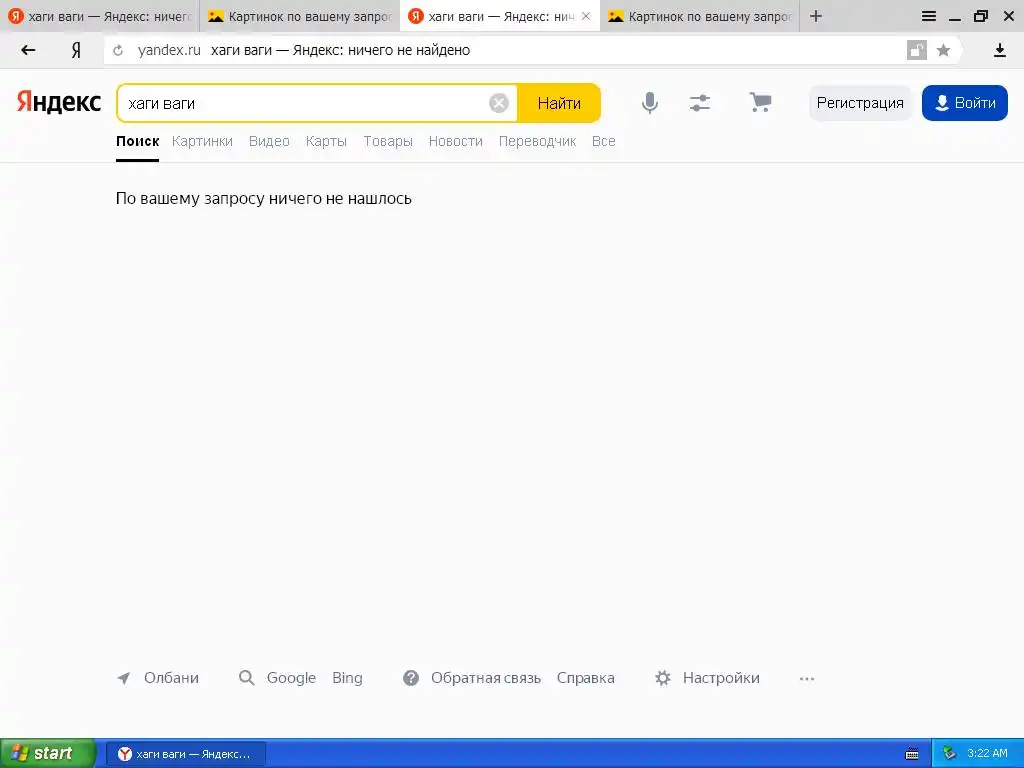This screenshot has height=768, width=1024.
Task: Open downloads with the arrow icon
Action: pyautogui.click(x=999, y=50)
